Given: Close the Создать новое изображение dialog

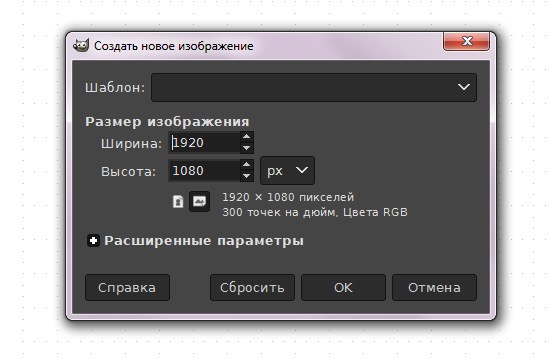Looking at the screenshot, I should pos(466,42).
